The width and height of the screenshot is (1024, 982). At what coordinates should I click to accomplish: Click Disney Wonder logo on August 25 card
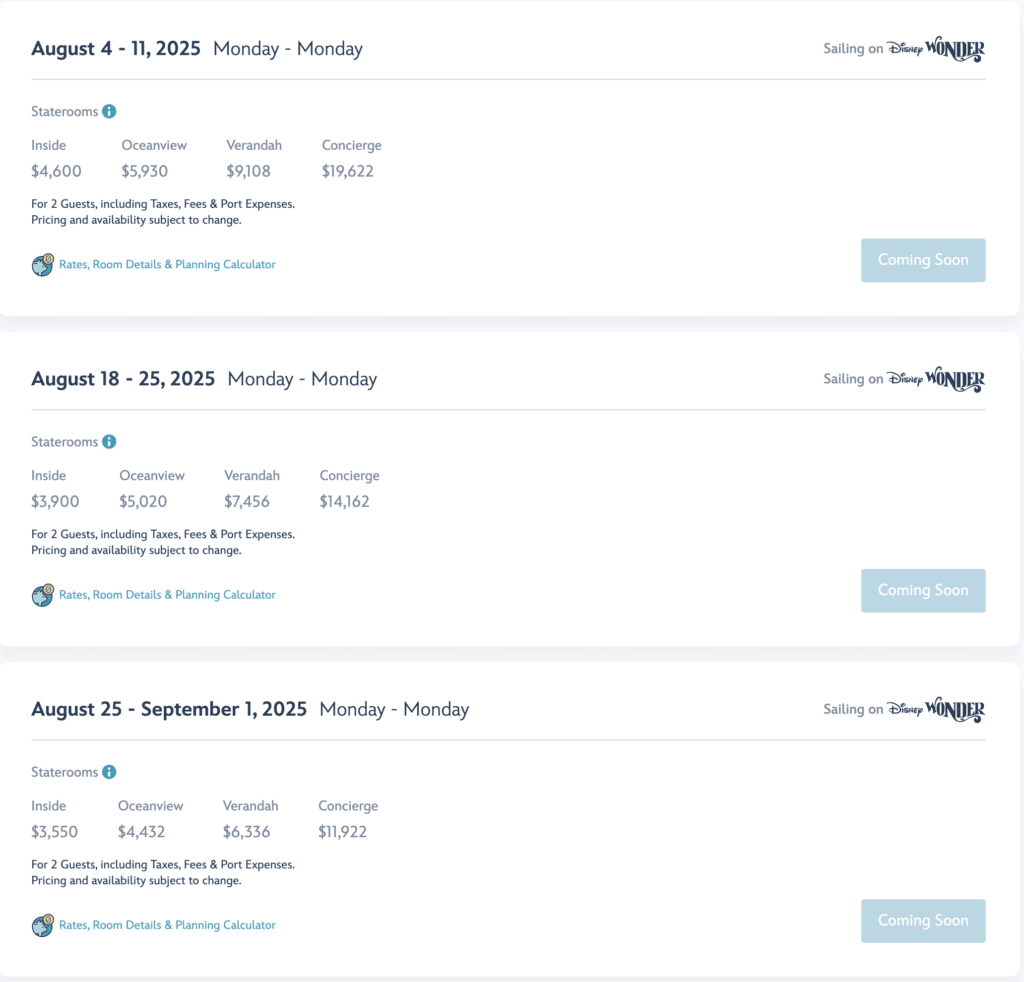(936, 709)
